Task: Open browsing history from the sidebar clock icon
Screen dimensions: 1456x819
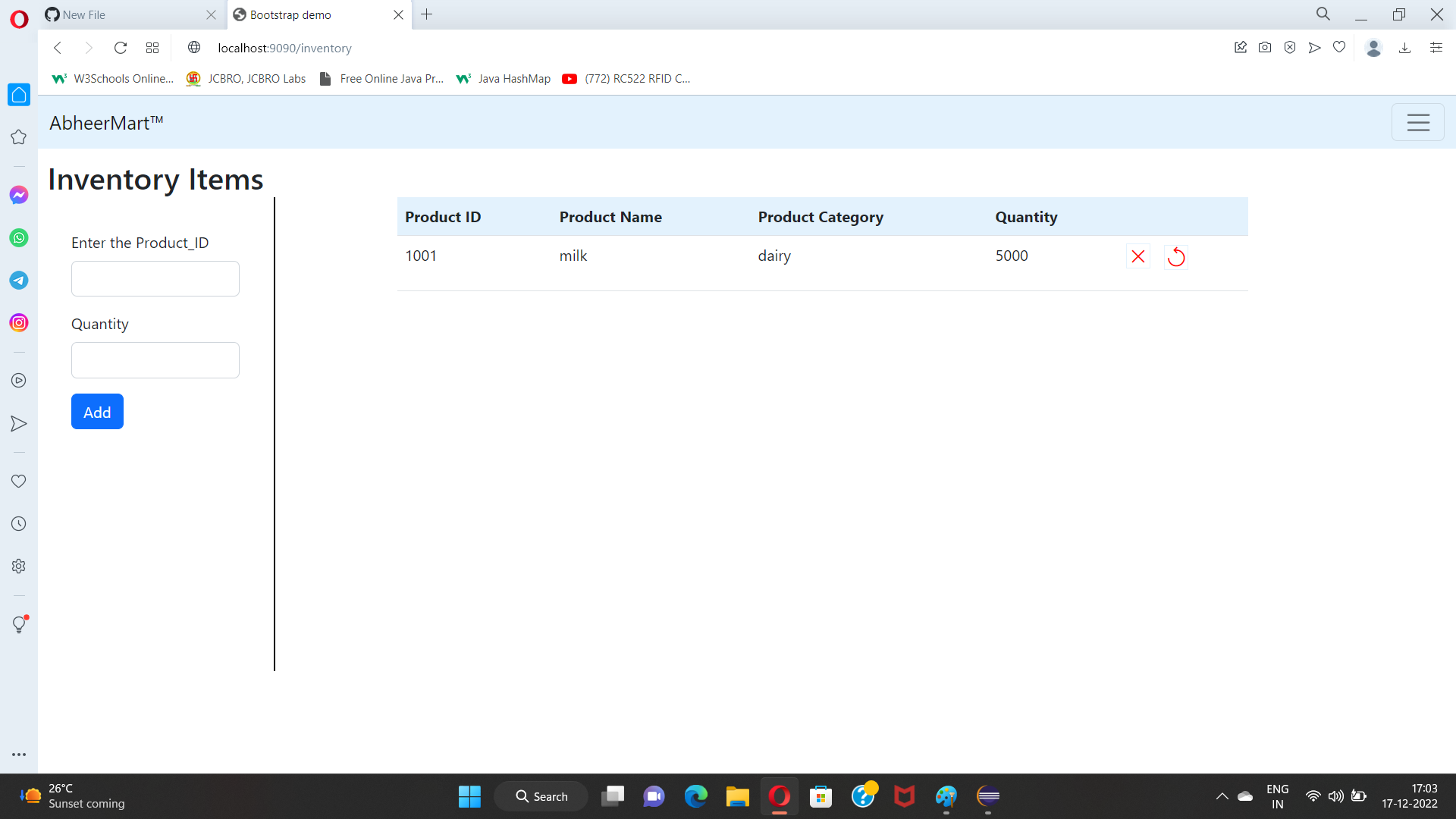Action: (18, 522)
